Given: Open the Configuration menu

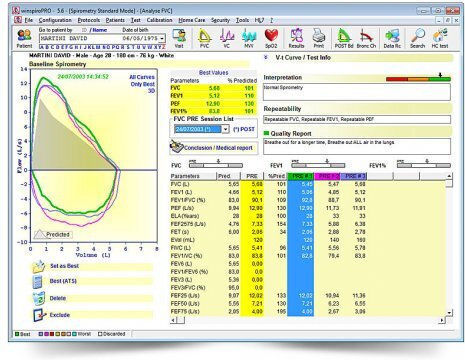Looking at the screenshot, I should 55,20.
